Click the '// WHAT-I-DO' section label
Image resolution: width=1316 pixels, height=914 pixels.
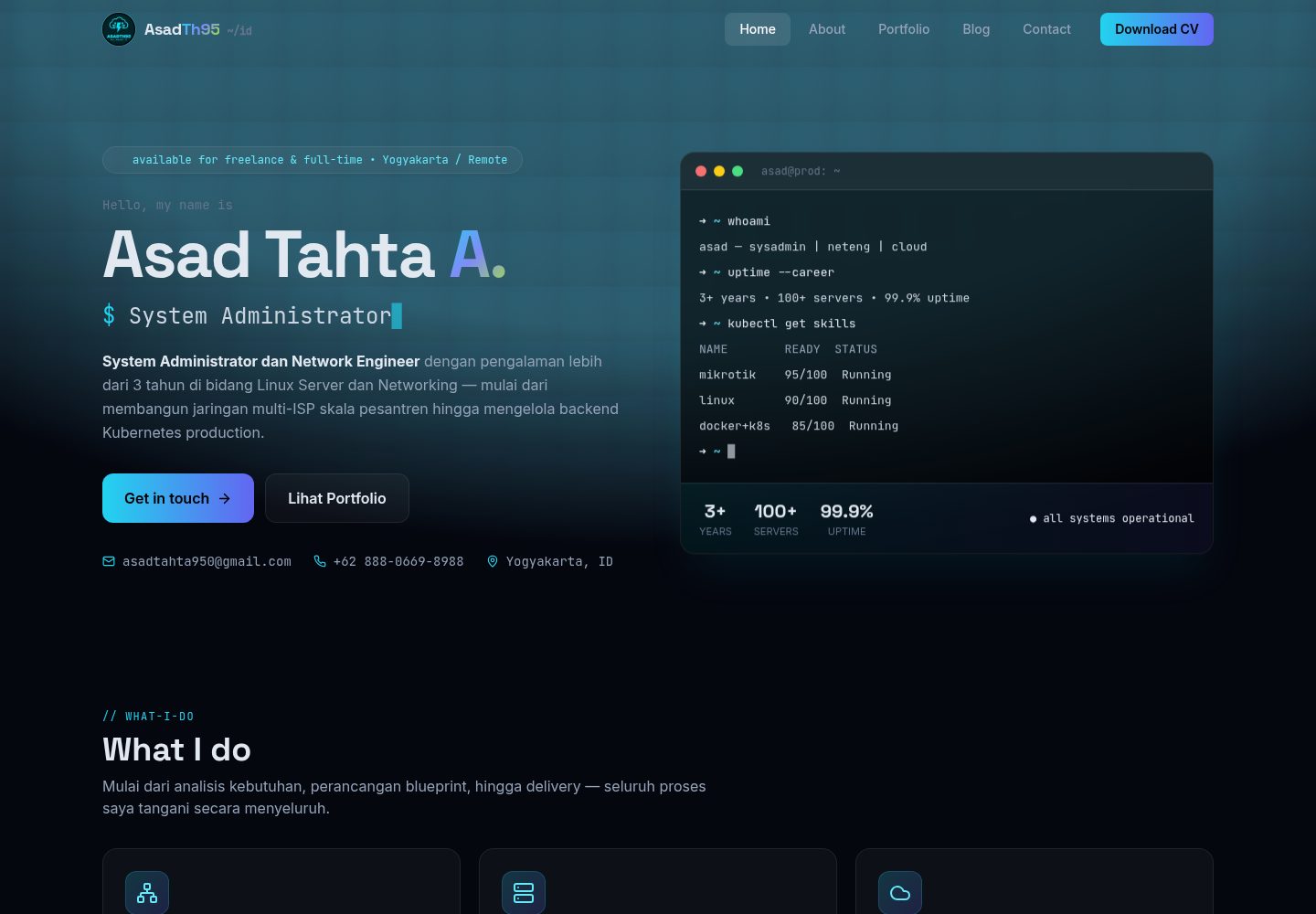[148, 717]
